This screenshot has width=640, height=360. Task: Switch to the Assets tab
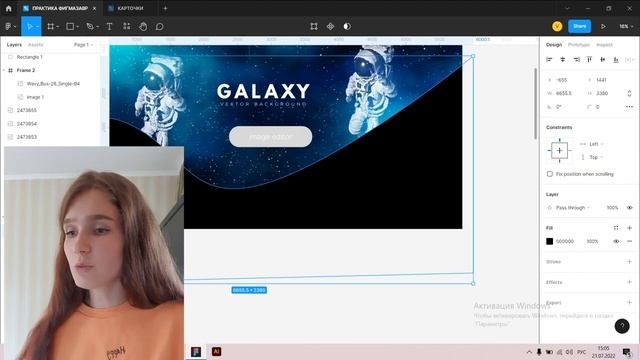coord(36,44)
